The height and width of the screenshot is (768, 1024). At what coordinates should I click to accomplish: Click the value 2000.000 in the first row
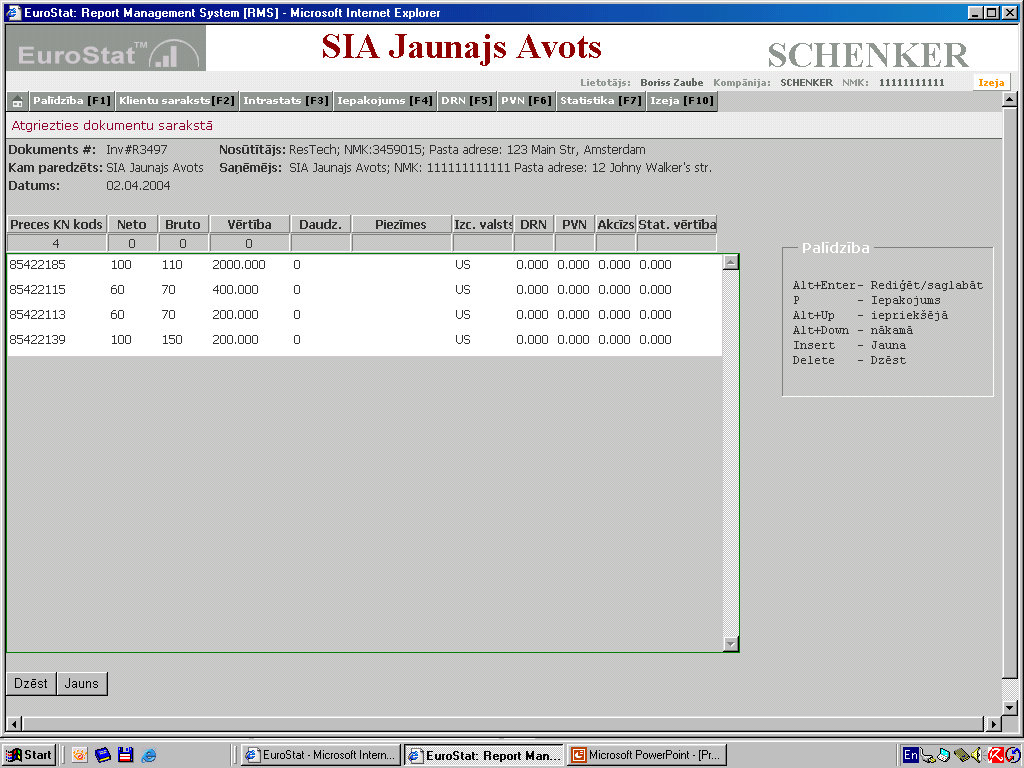(x=239, y=264)
